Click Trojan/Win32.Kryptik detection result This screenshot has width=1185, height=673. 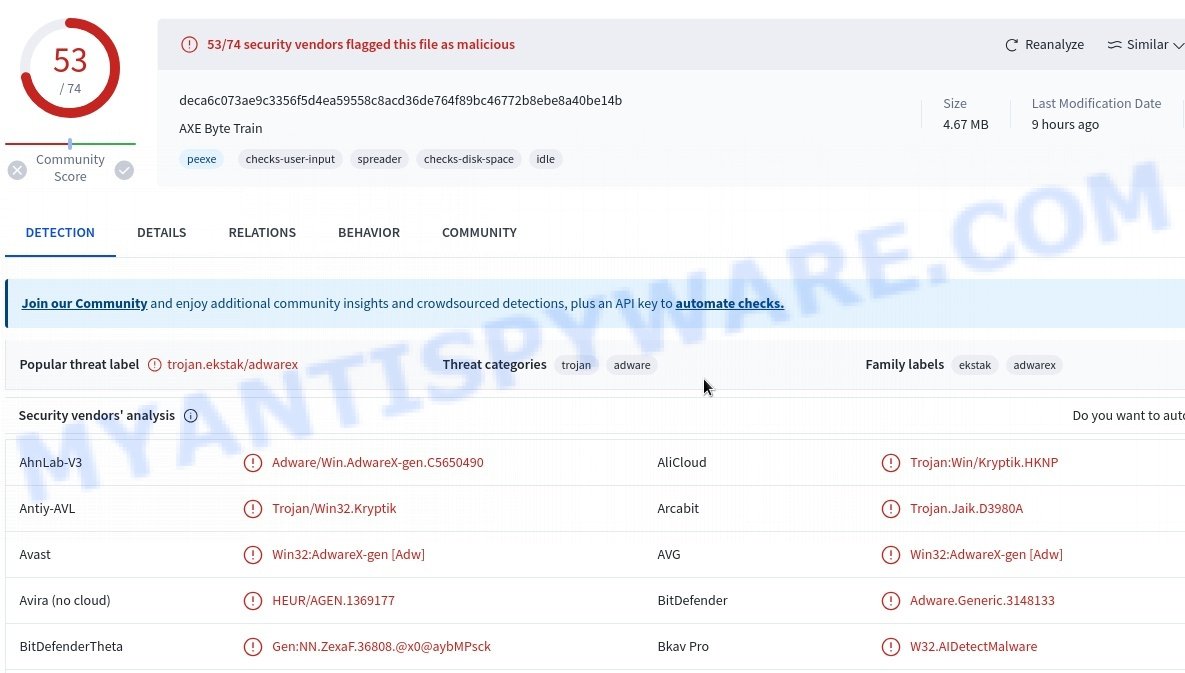[x=334, y=508]
